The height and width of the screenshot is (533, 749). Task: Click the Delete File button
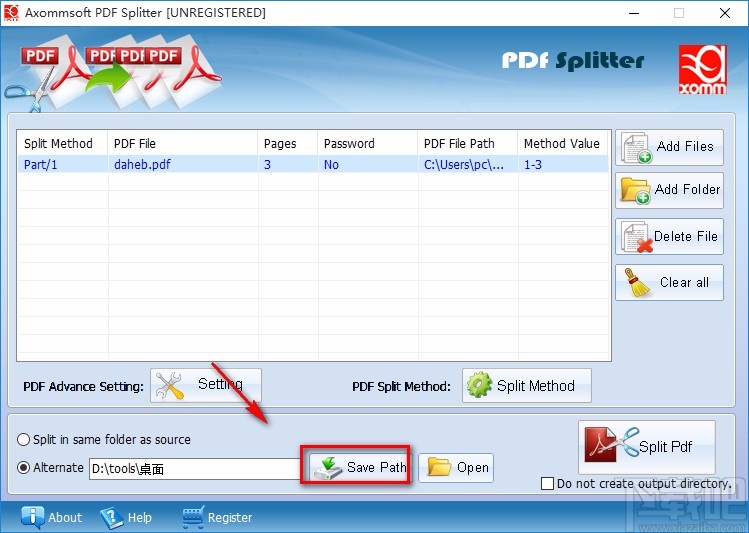pyautogui.click(x=669, y=236)
